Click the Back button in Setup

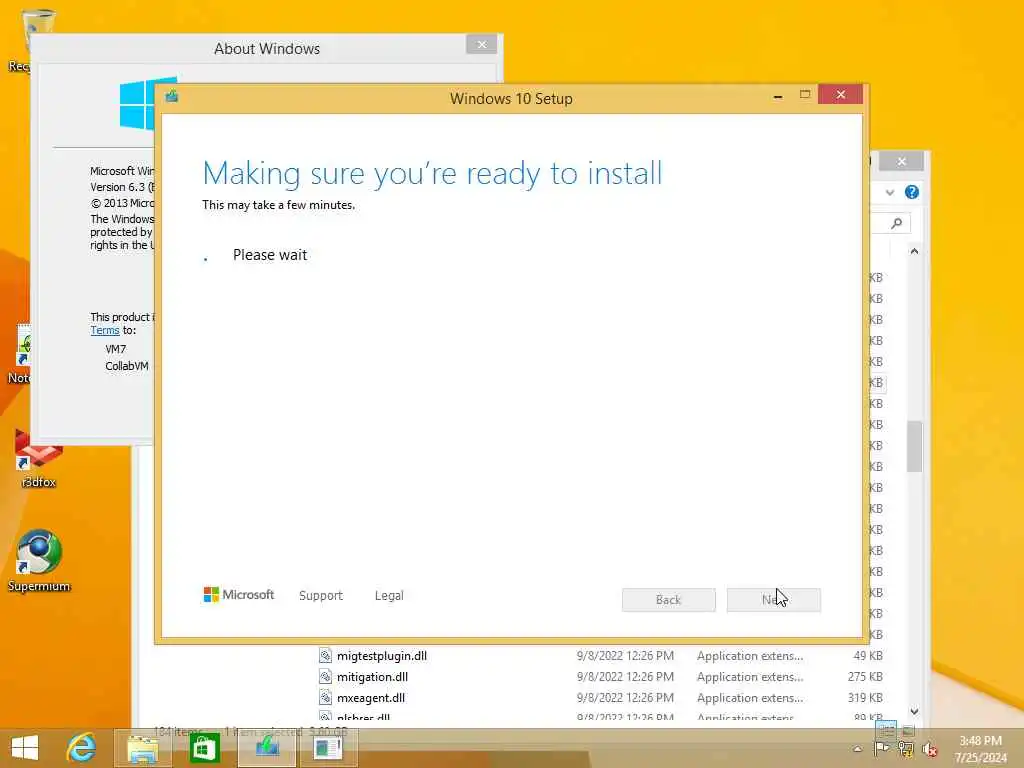pos(668,600)
